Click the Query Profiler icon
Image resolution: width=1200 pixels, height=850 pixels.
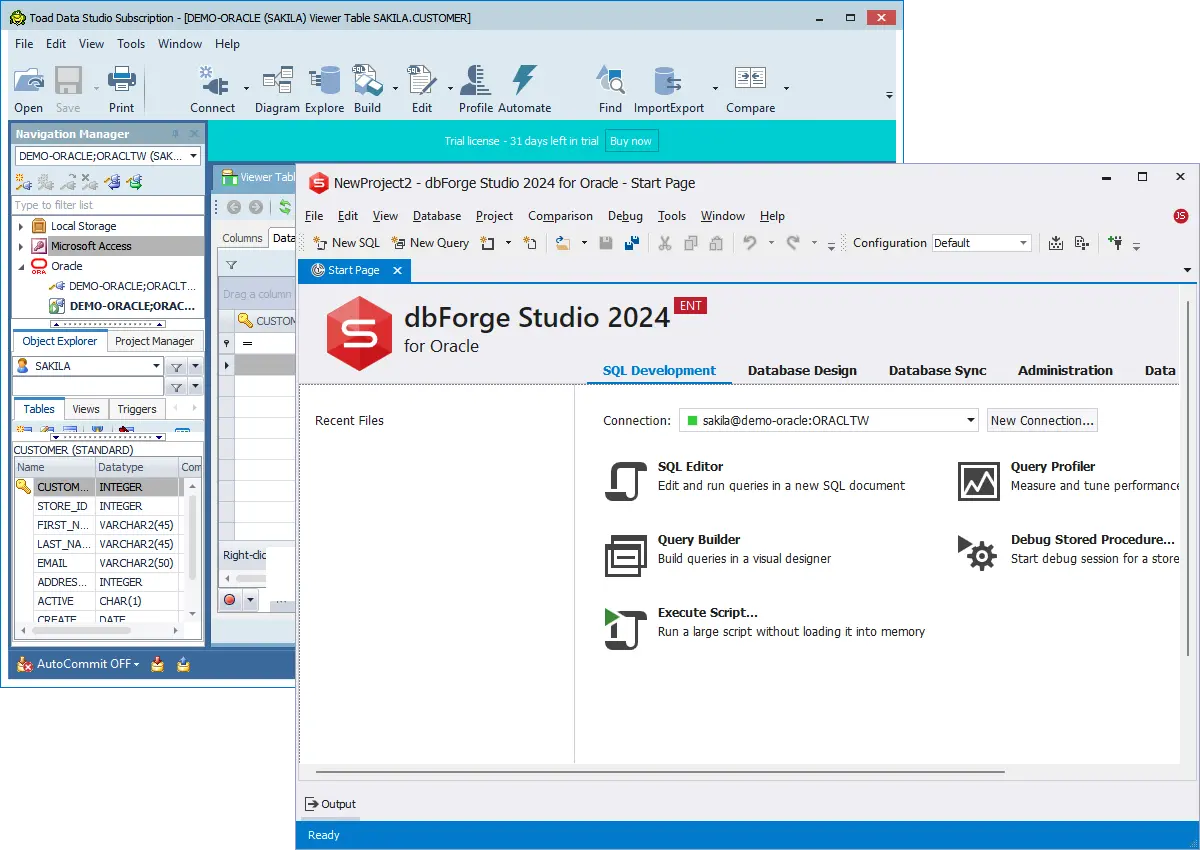pos(978,481)
